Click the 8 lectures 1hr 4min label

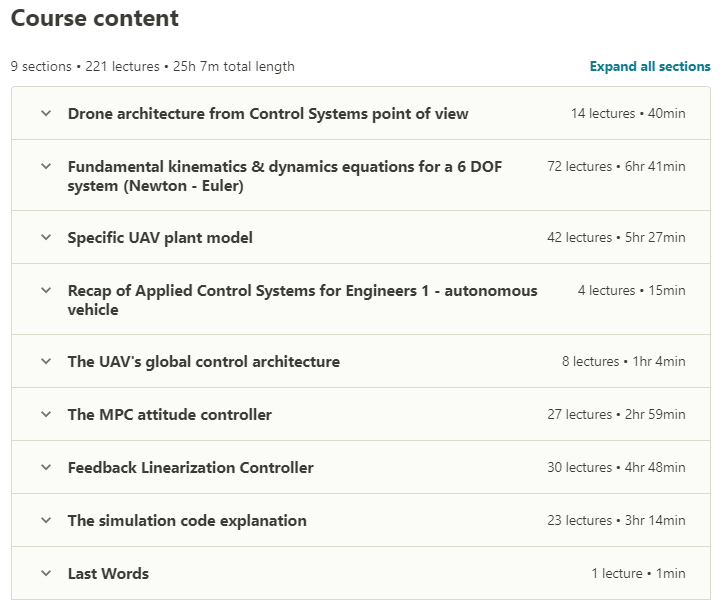click(x=624, y=361)
